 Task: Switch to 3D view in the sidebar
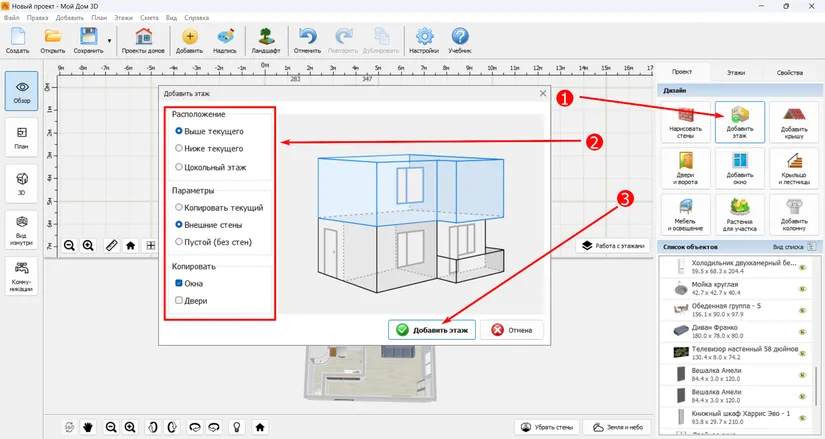click(22, 183)
